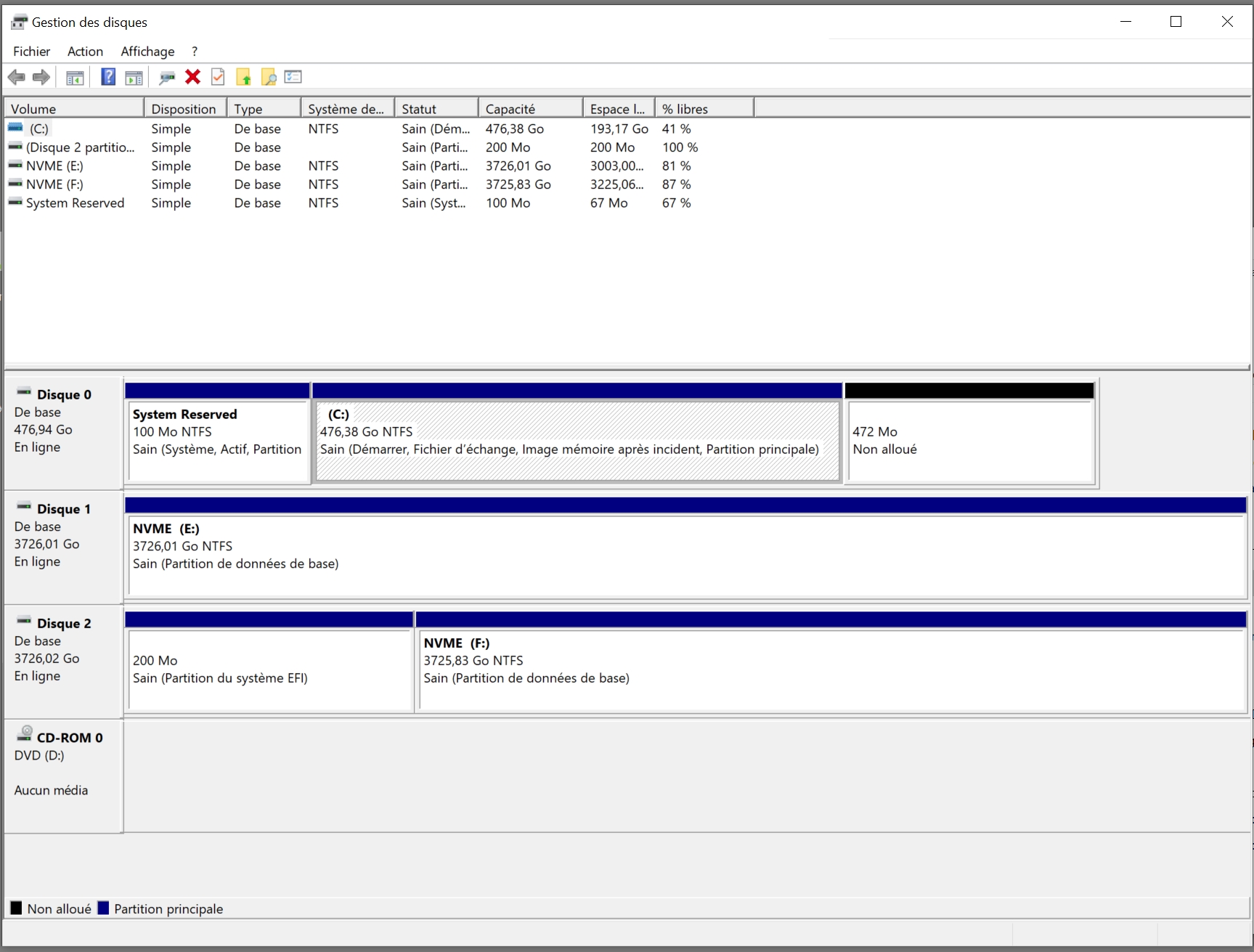Image resolution: width=1254 pixels, height=952 pixels.
Task: Click the folder with green arrow icon
Action: tap(243, 77)
